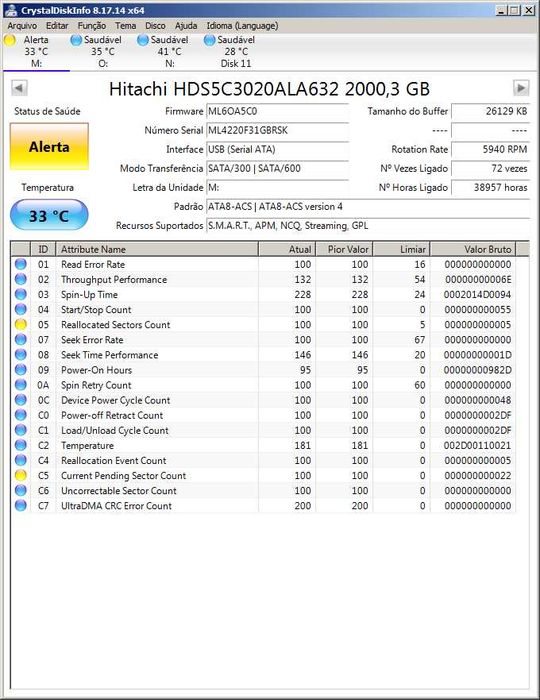Click blue status icon for Temperature attribute
540x700 pixels.
21,446
